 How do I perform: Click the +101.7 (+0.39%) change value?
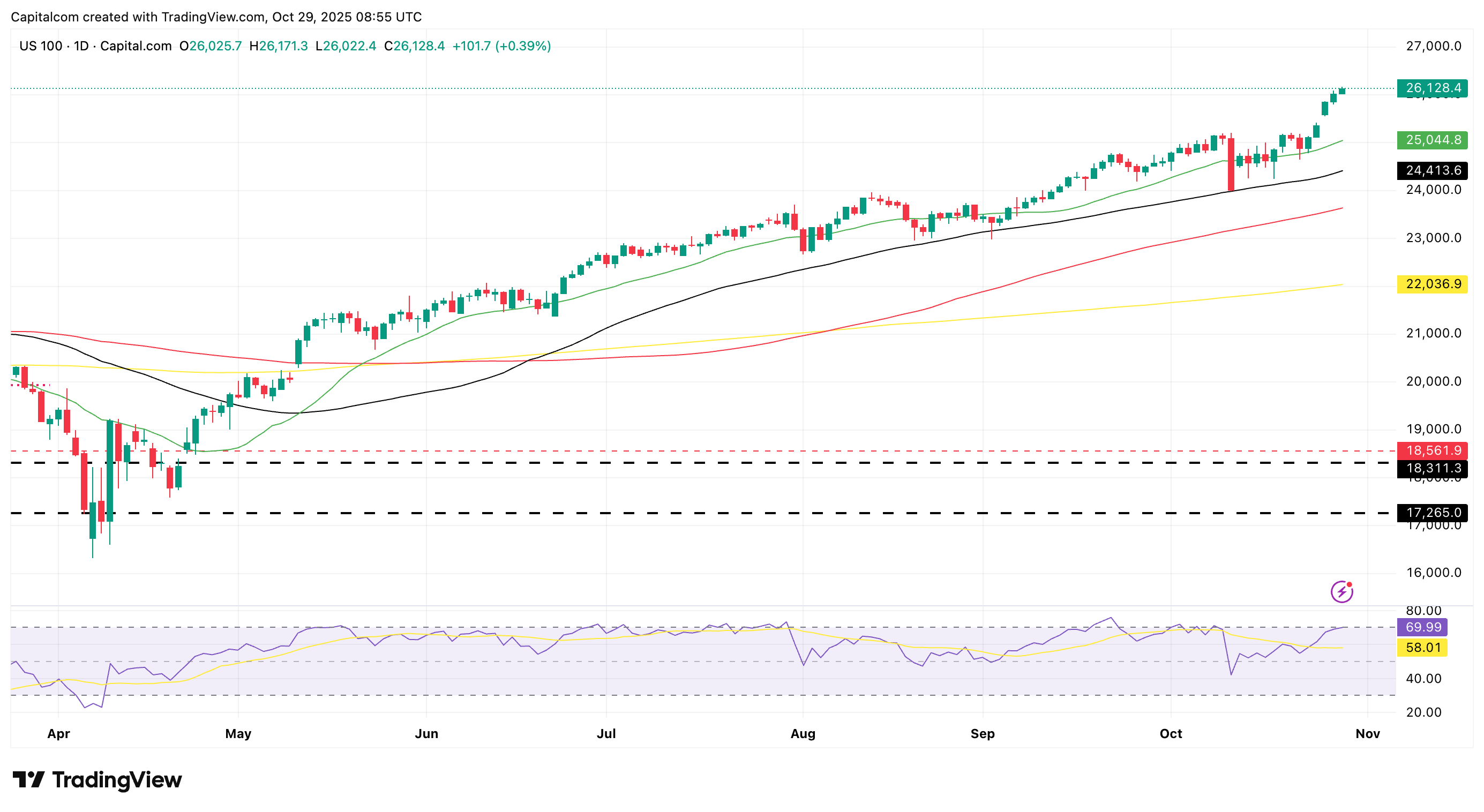[x=501, y=46]
